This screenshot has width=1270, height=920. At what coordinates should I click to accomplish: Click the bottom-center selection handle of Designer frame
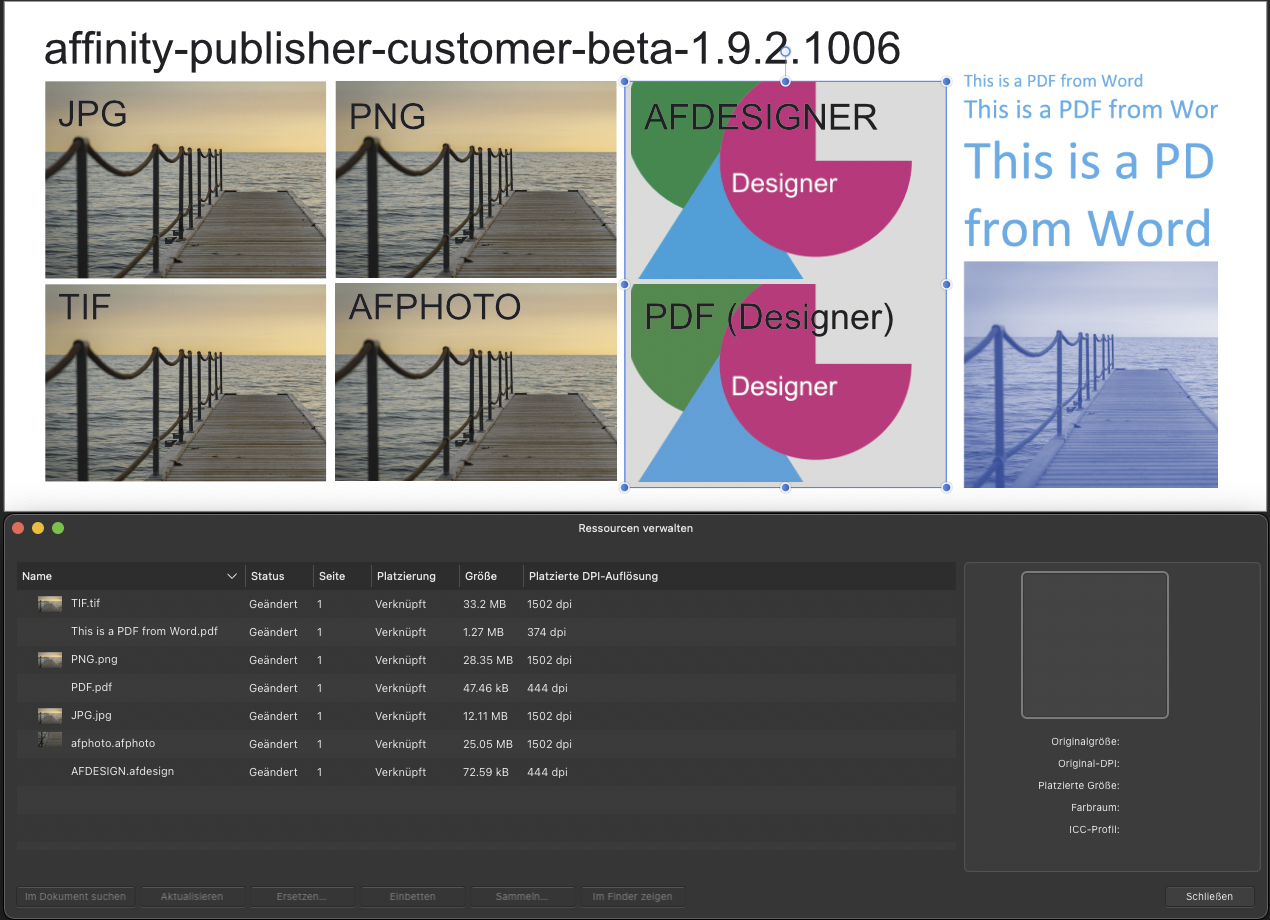[786, 488]
